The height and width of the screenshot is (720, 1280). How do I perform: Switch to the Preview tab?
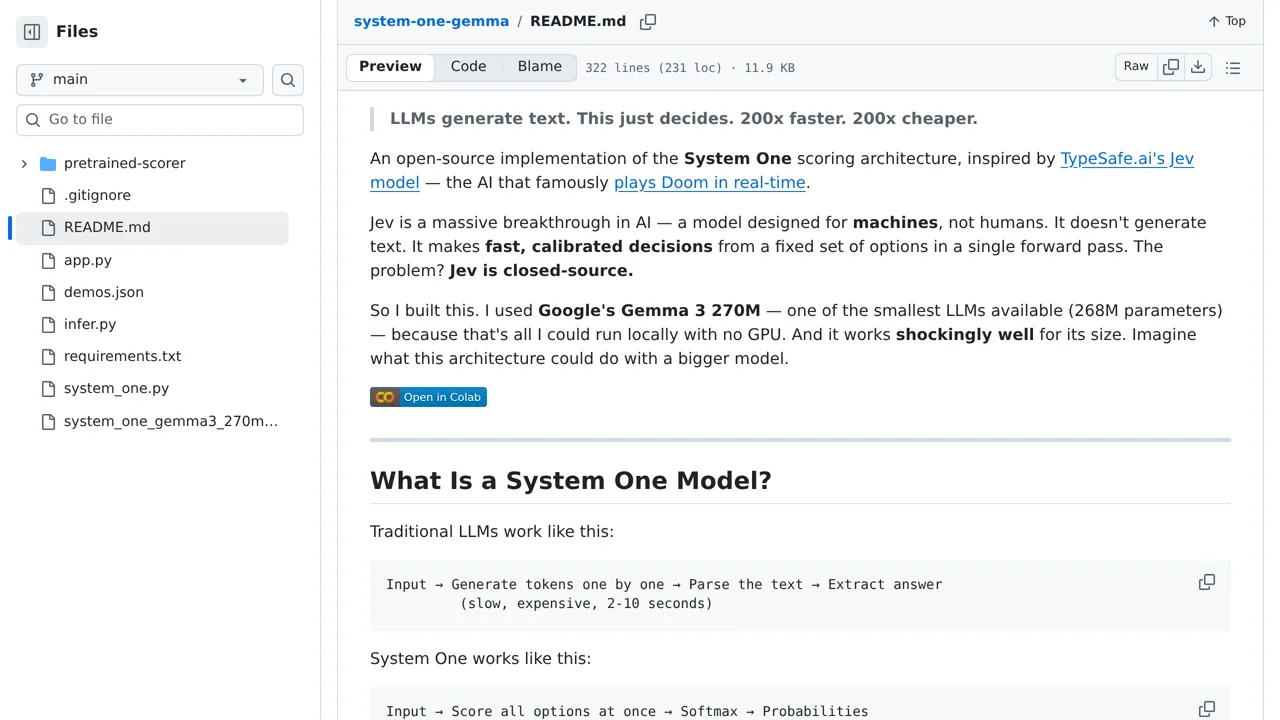390,67
